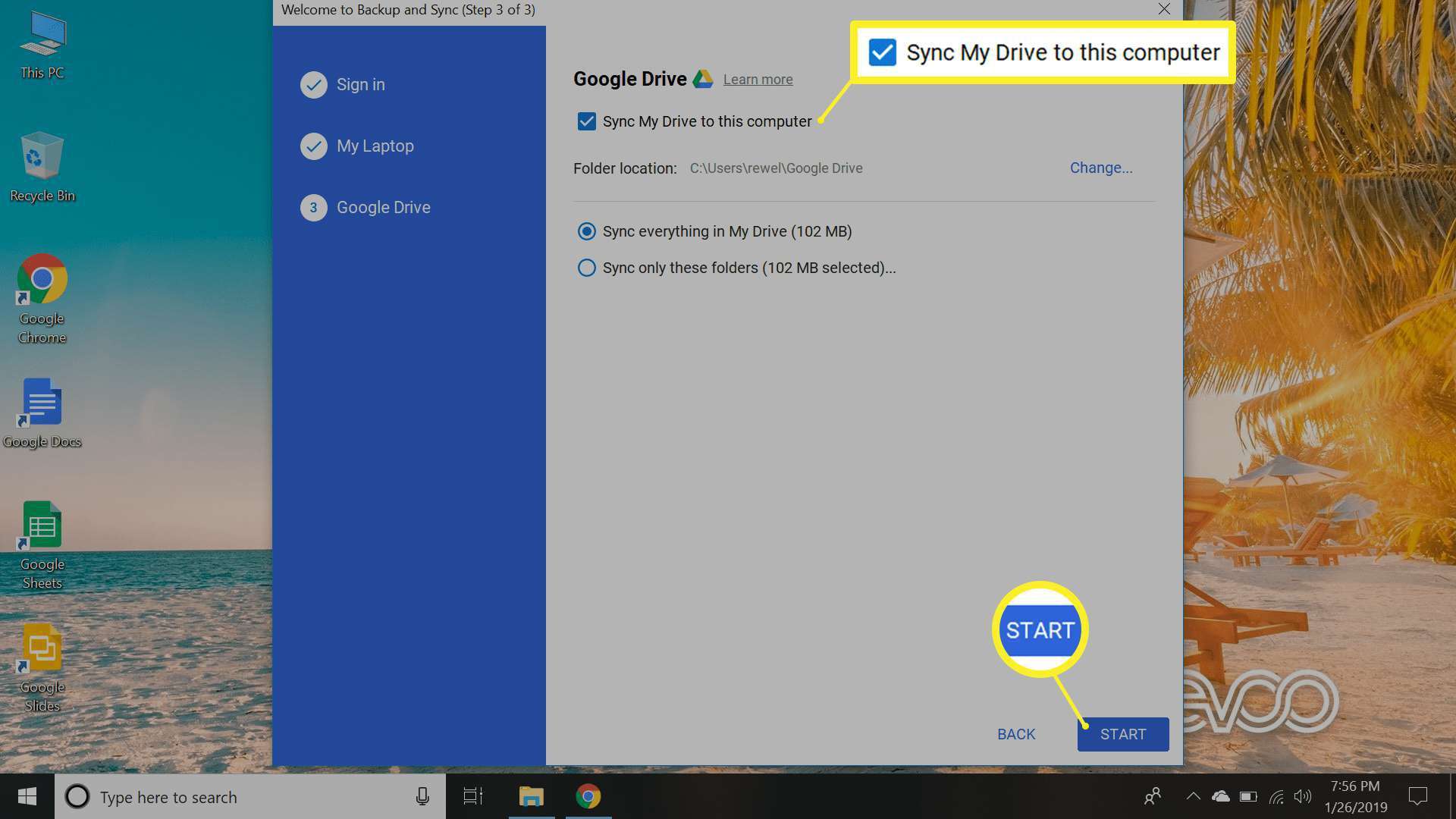Click My Laptop completed step indicator
1456x819 pixels.
(314, 146)
